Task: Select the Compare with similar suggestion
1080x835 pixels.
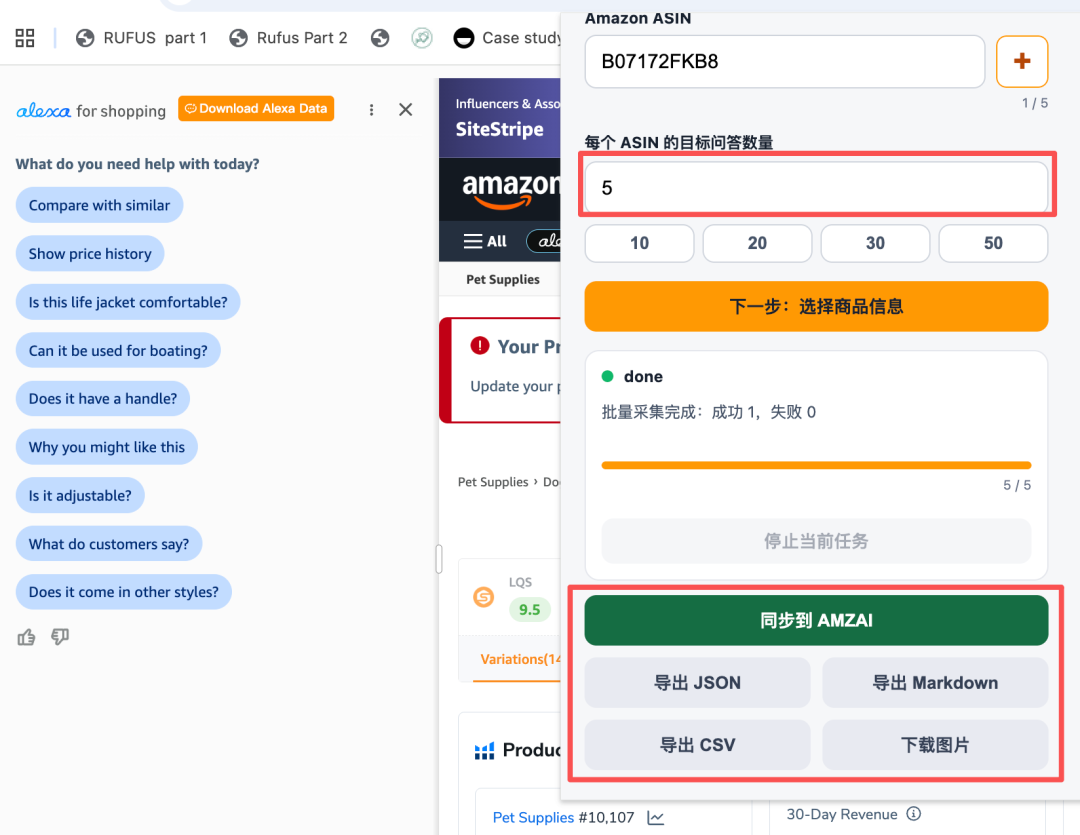Action: [99, 205]
